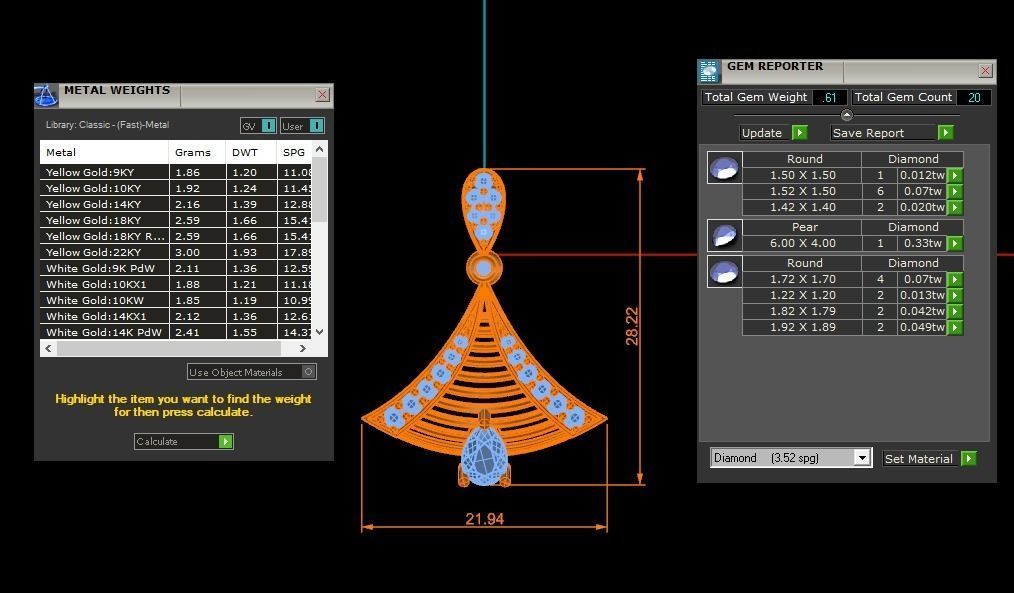
Task: Click scroll-down arrow in metal list
Action: coord(319,332)
